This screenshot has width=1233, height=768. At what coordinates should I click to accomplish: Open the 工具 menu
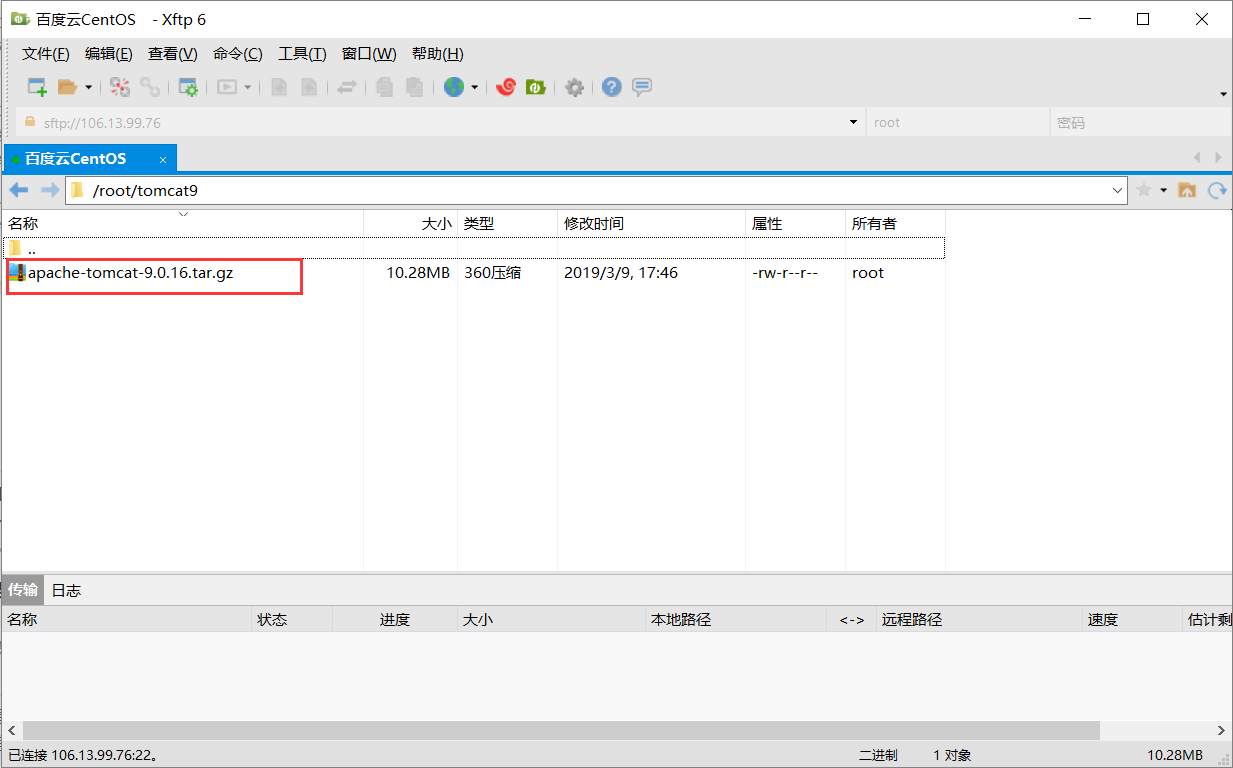point(301,53)
